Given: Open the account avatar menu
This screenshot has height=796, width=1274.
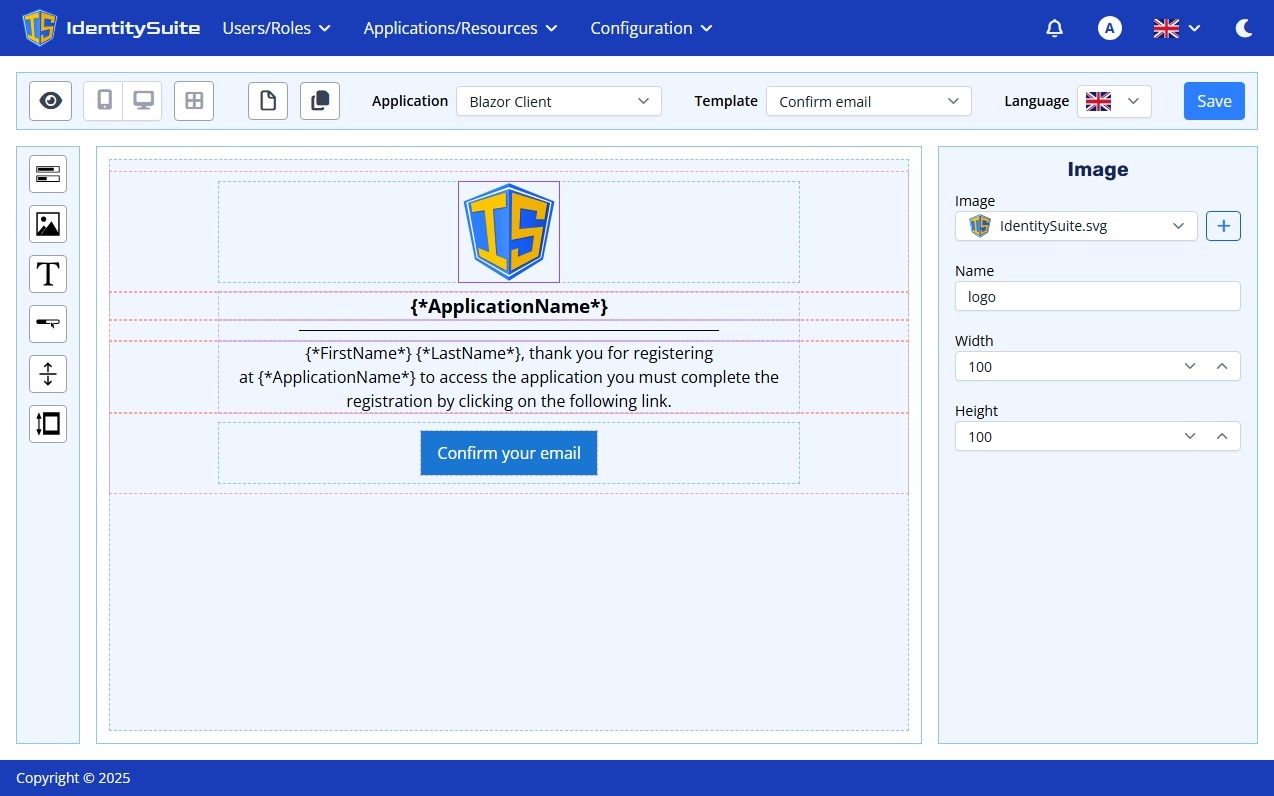Looking at the screenshot, I should point(1110,28).
